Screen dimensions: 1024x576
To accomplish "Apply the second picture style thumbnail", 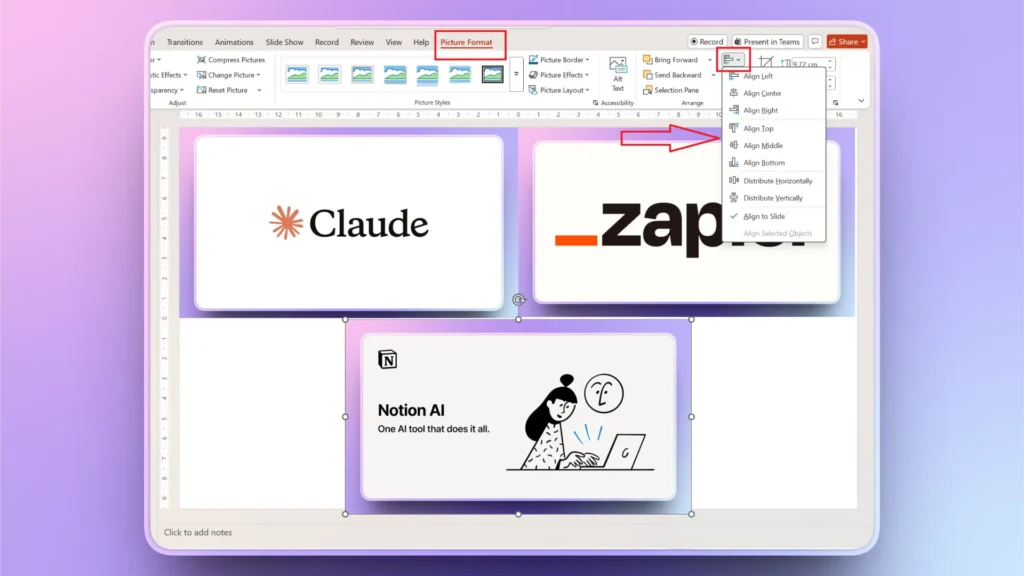I will coord(330,74).
